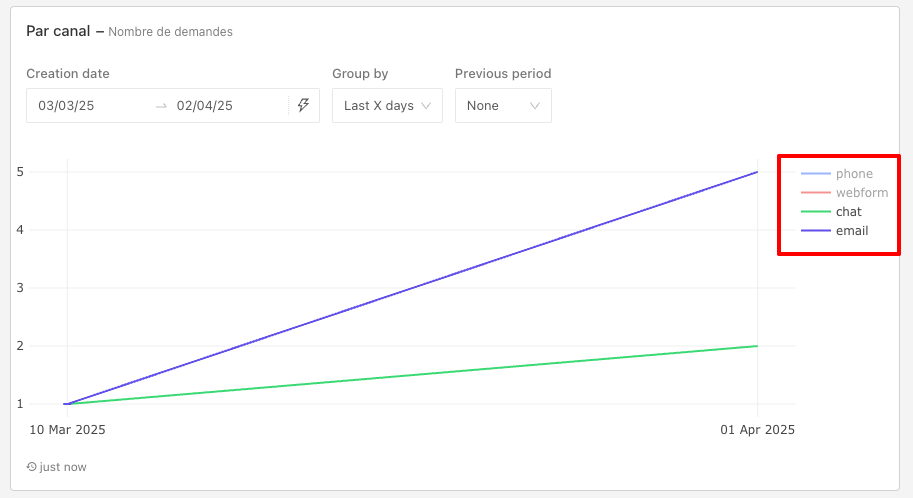
Task: Click the clock icon beside just now
Action: point(32,467)
